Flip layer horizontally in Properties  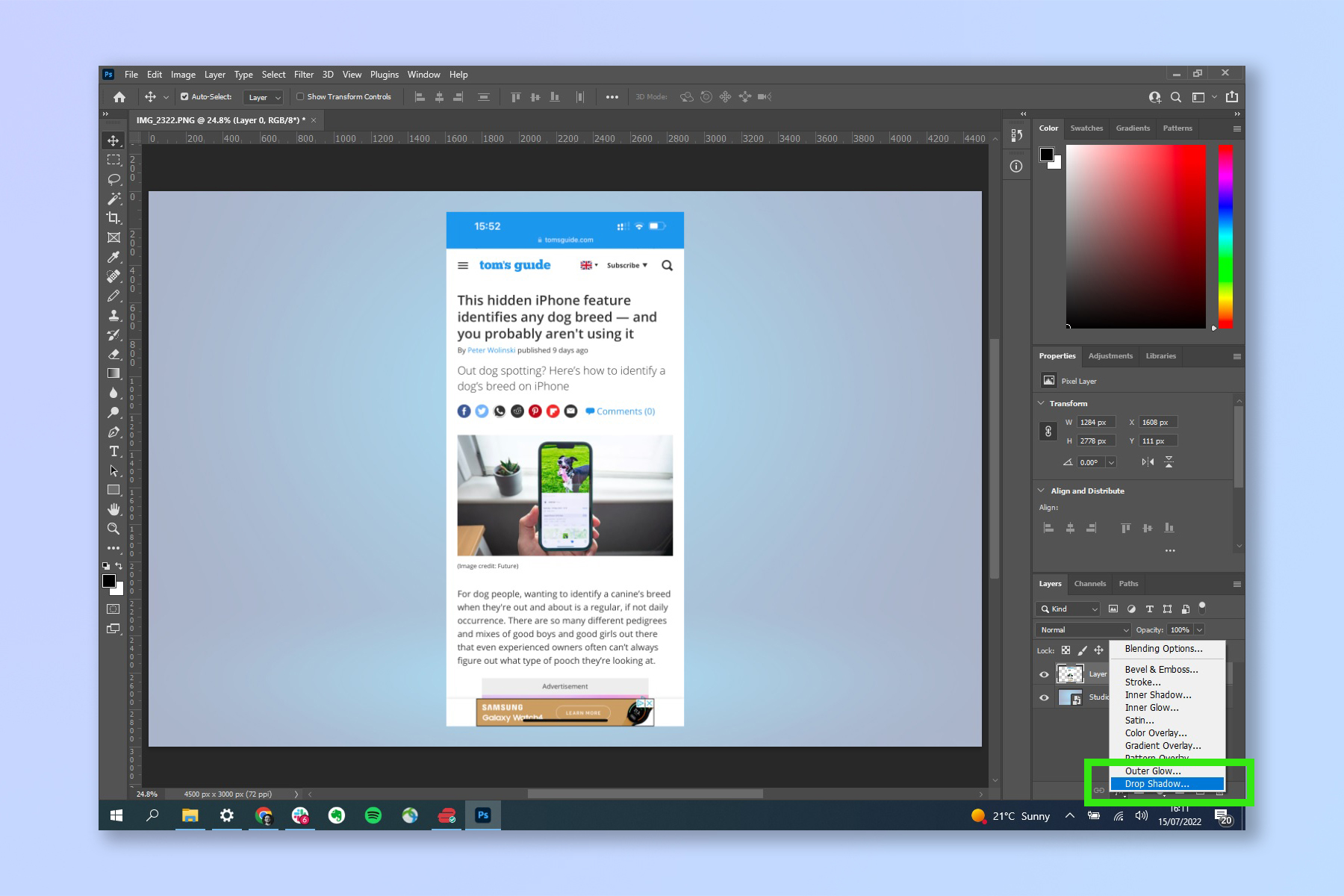pyautogui.click(x=1148, y=462)
